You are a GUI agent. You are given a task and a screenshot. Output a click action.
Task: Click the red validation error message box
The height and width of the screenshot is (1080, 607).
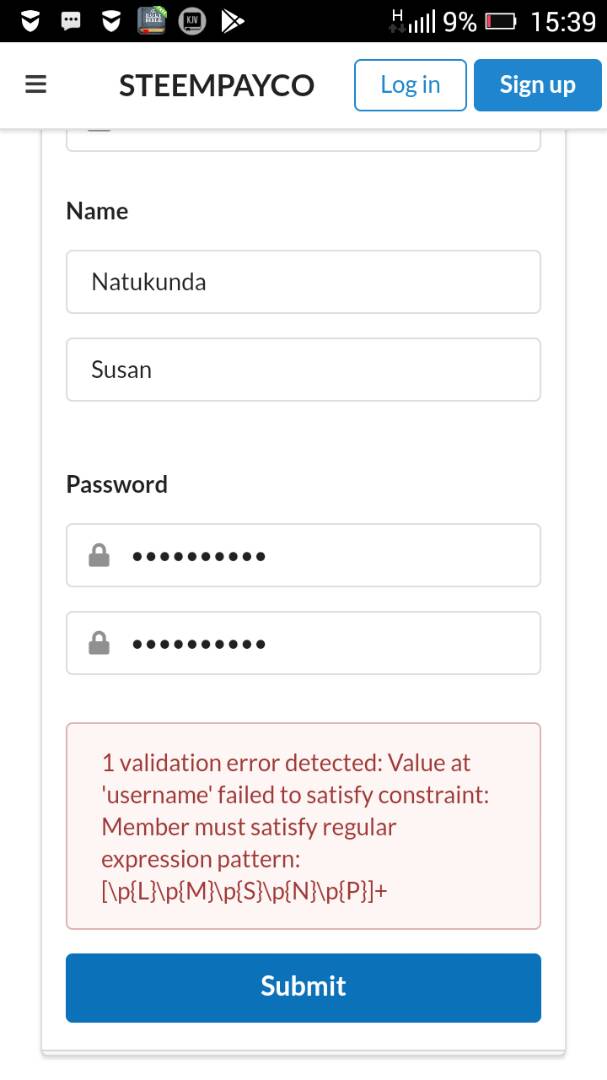(303, 826)
